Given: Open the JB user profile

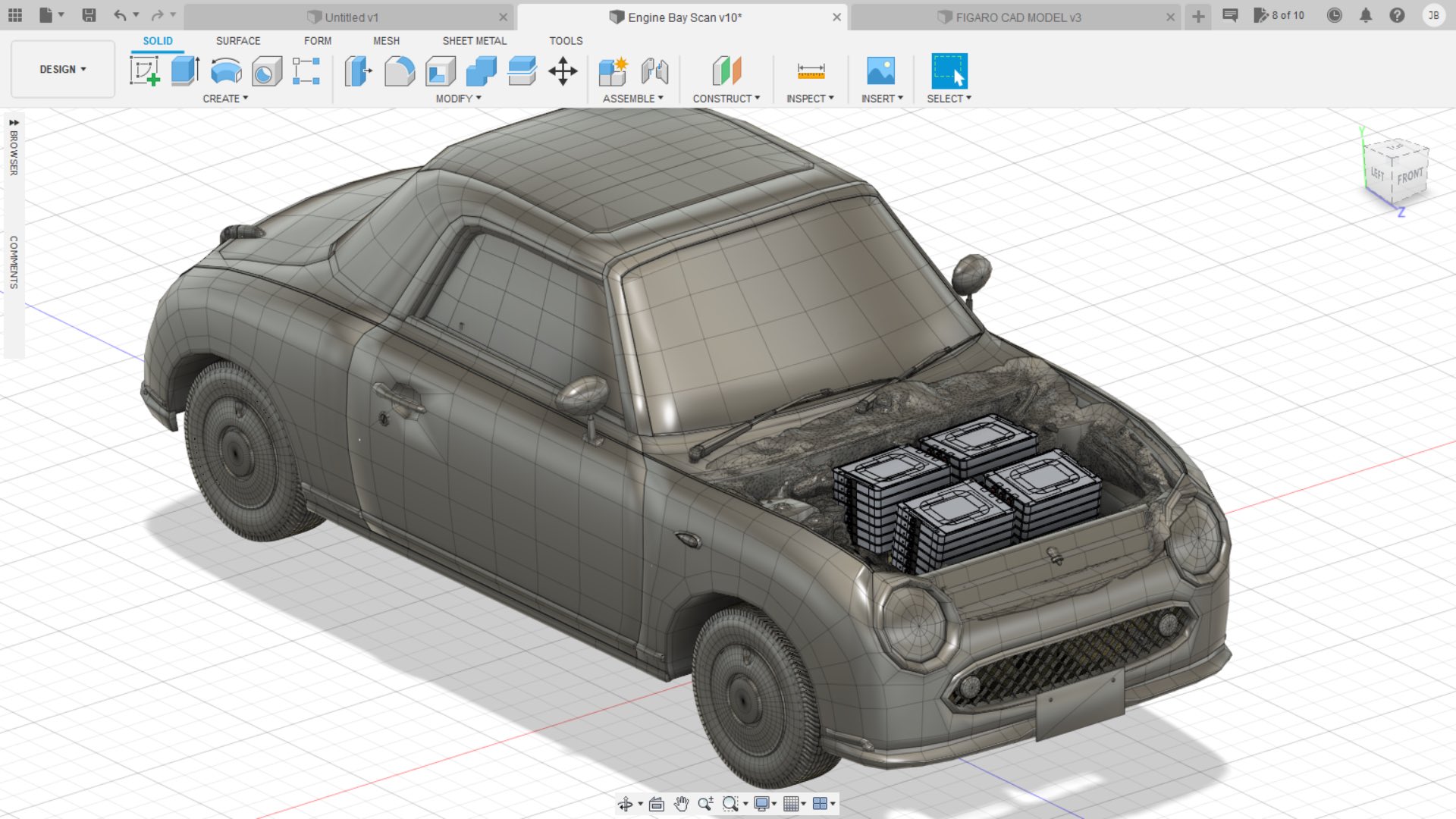Looking at the screenshot, I should (x=1433, y=15).
